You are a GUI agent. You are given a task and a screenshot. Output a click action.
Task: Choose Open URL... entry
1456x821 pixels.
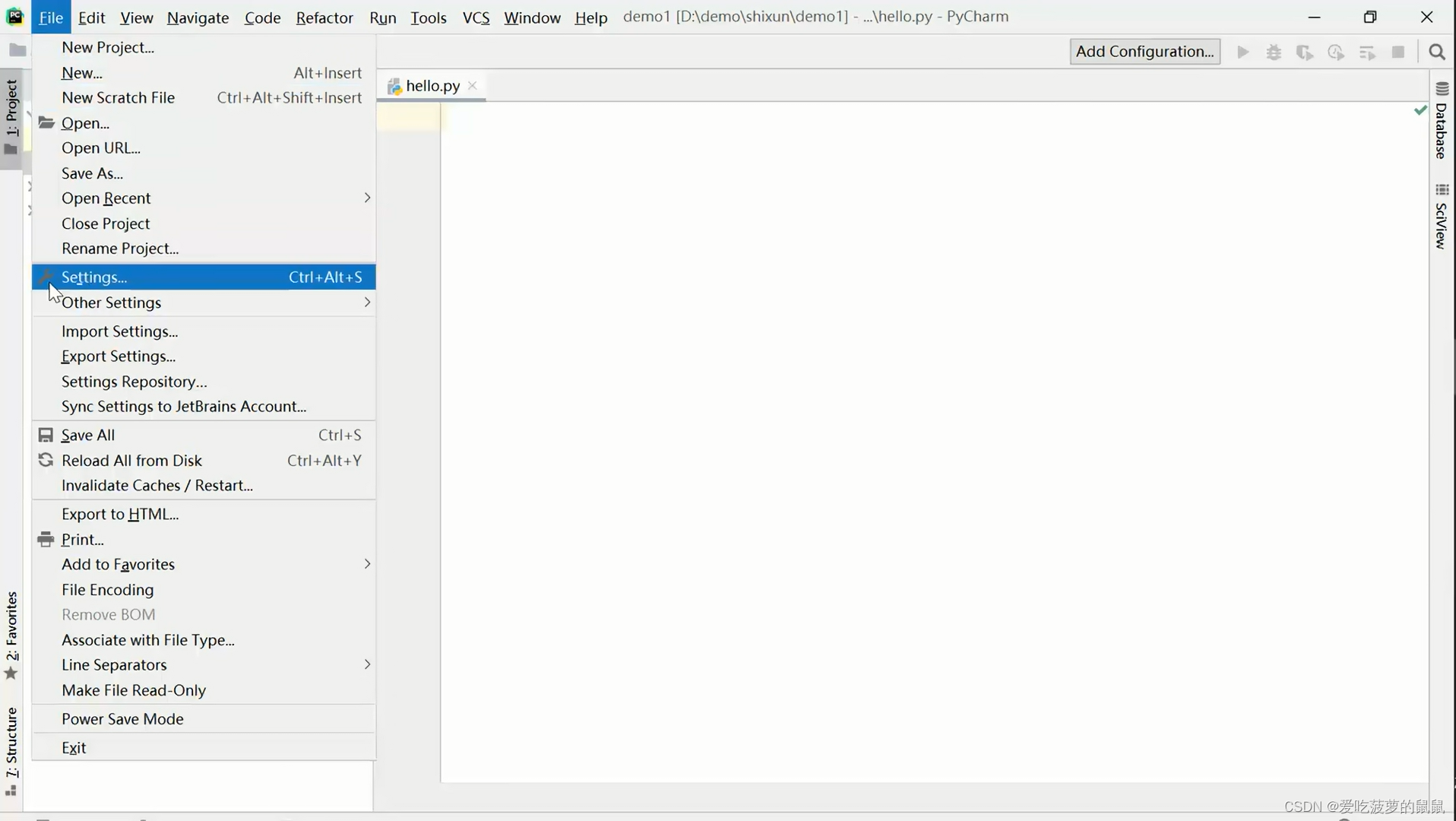point(204,148)
